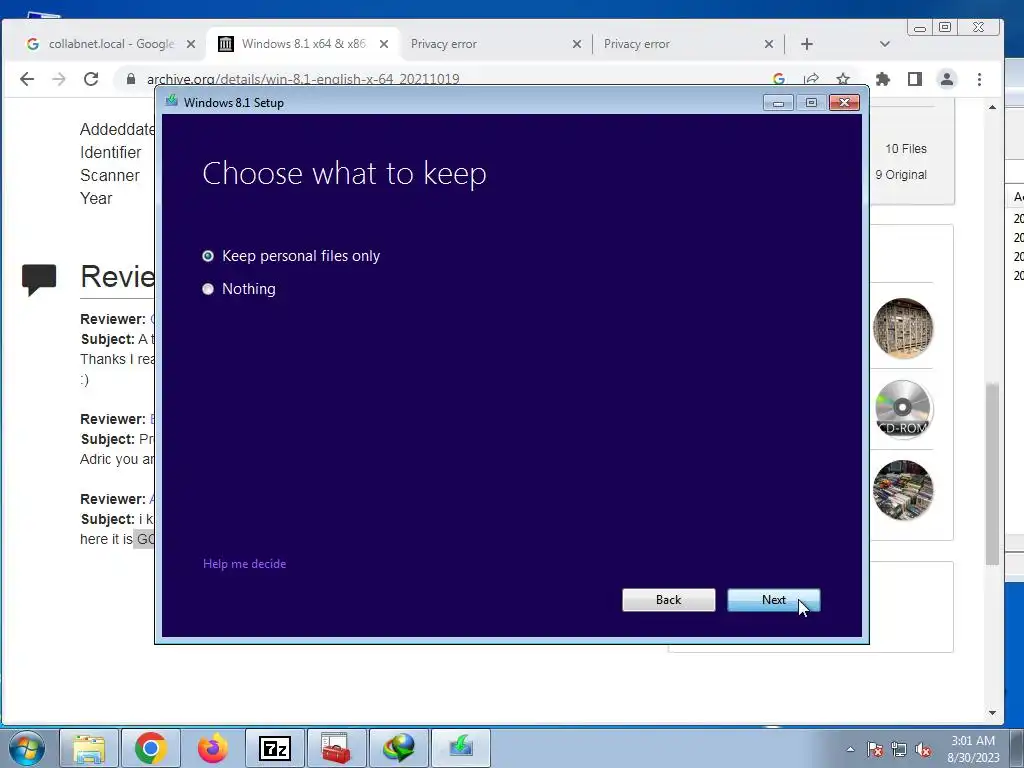This screenshot has height=768, width=1024.
Task: Open network status tray icon
Action: pos(899,749)
